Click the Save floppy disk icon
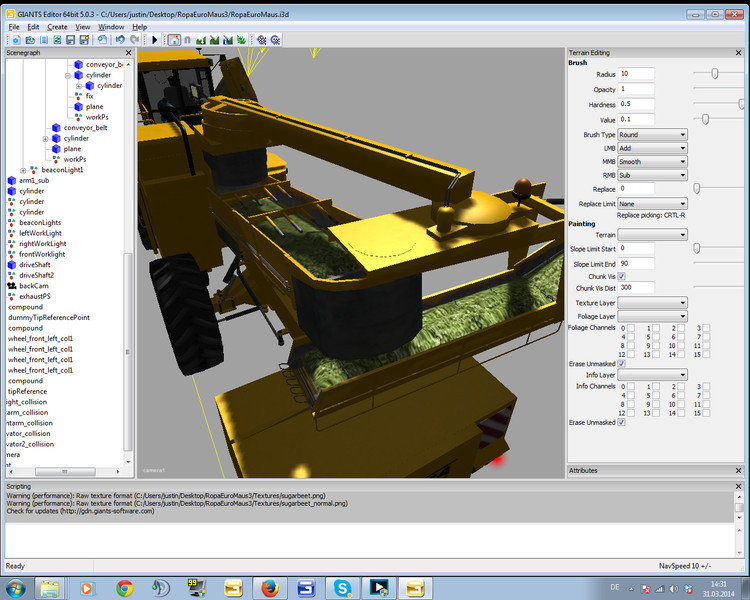Screen dimensions: 750x600 click(x=70, y=40)
